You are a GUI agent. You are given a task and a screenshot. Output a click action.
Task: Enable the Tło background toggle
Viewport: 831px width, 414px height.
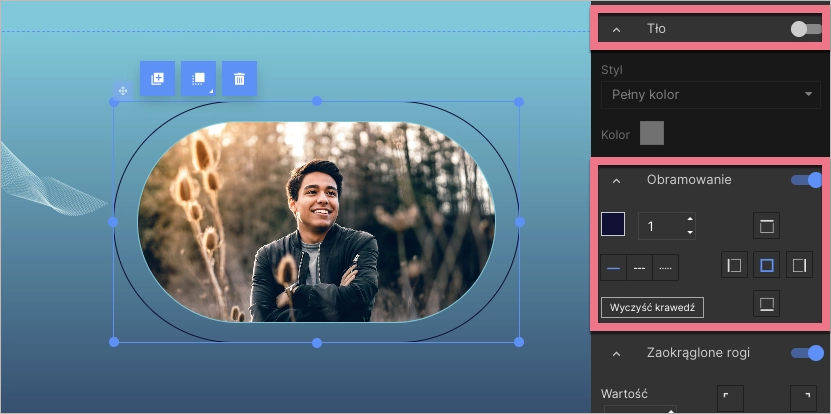(805, 29)
